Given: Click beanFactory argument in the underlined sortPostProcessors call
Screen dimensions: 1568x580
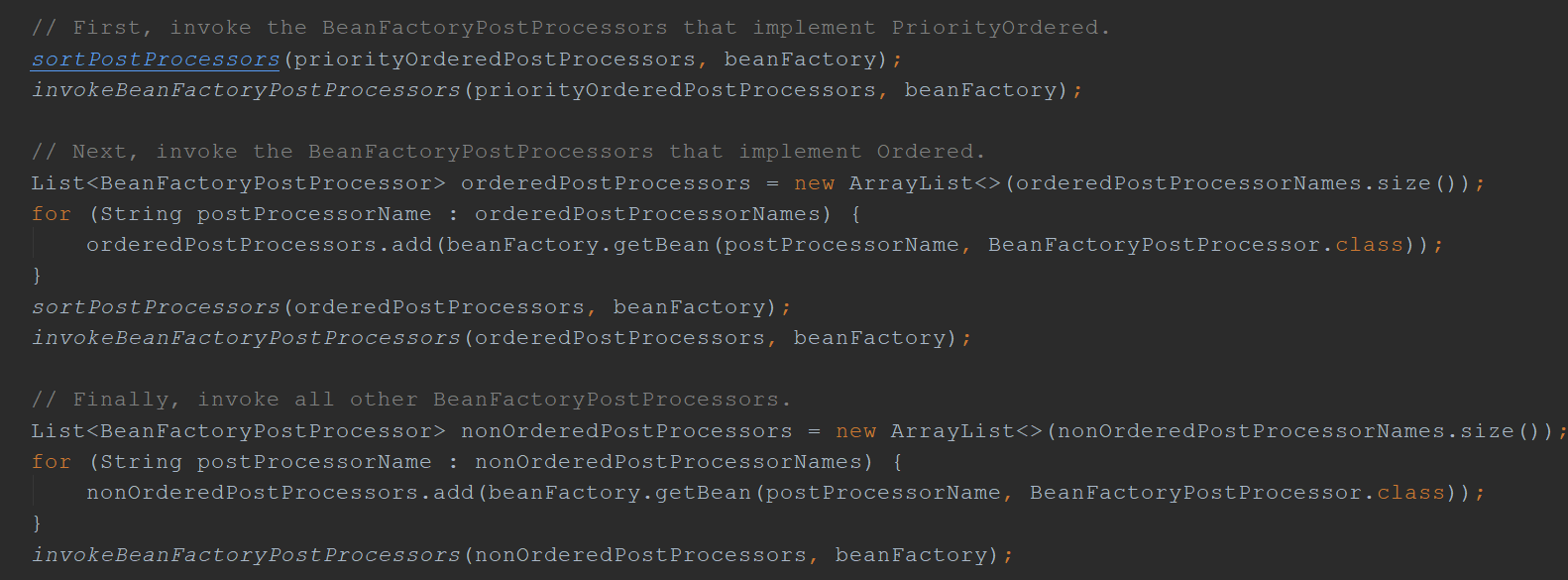Looking at the screenshot, I should click(x=800, y=59).
